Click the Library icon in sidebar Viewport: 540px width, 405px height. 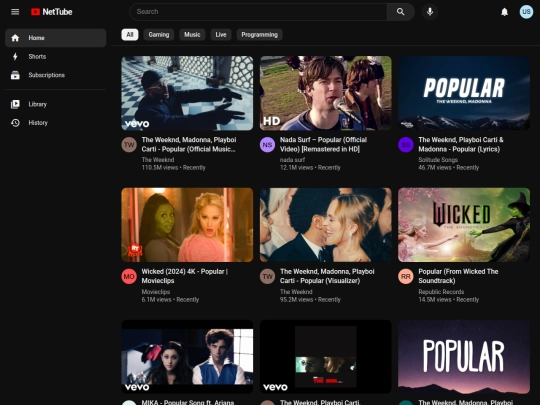click(15, 104)
